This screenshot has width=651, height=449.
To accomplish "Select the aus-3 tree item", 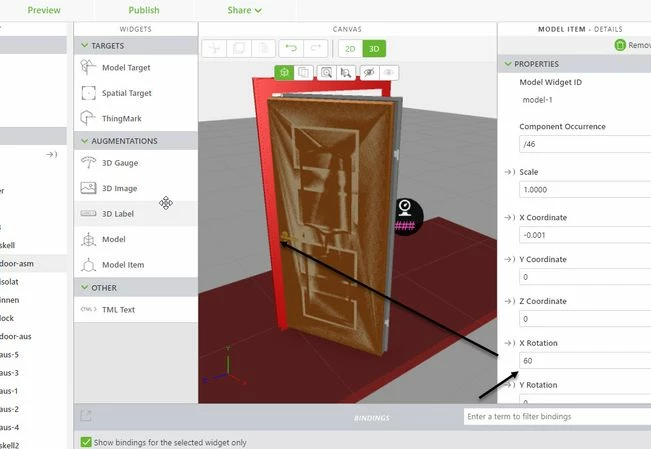I will (x=9, y=373).
